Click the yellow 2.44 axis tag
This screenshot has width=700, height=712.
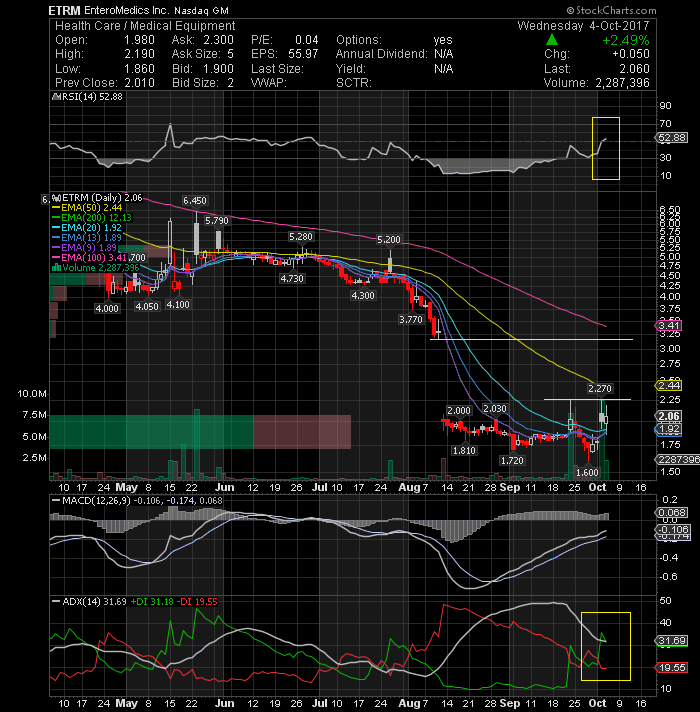668,386
